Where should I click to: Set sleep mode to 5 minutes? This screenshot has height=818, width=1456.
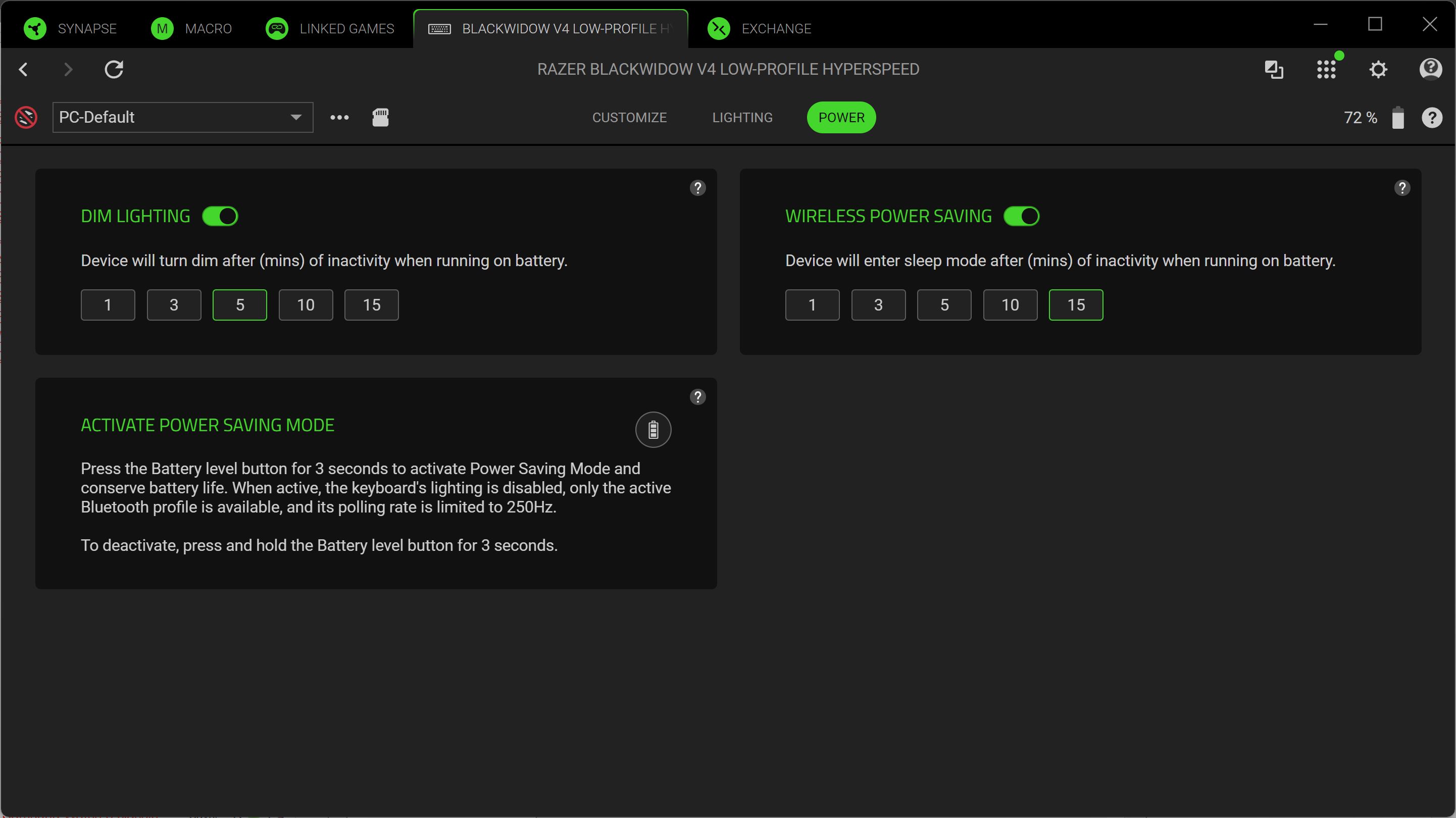944,305
